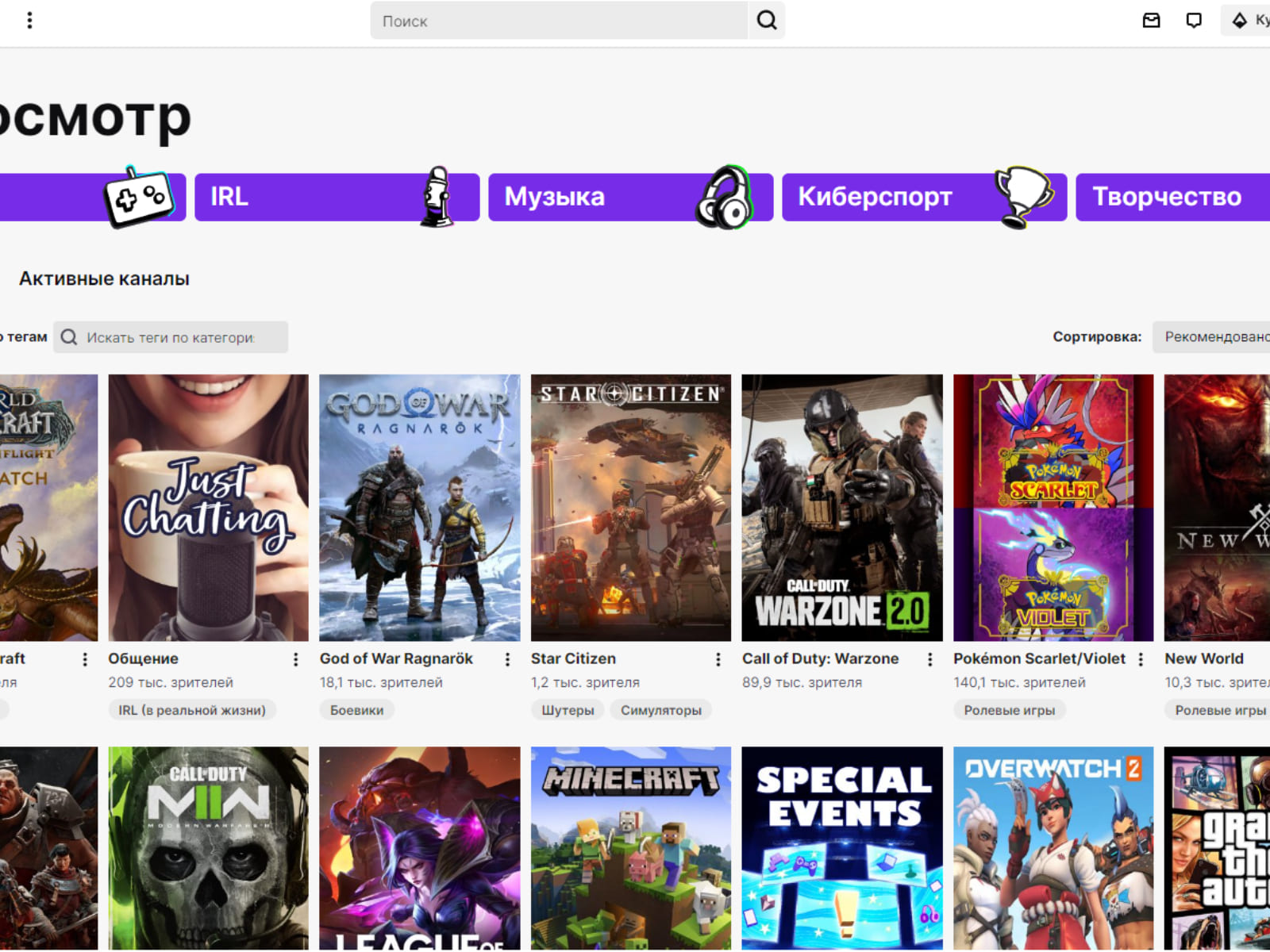This screenshot has height=952, width=1270.
Task: Open options menu for Pokémon Scarlet/Violet
Action: (x=1141, y=659)
